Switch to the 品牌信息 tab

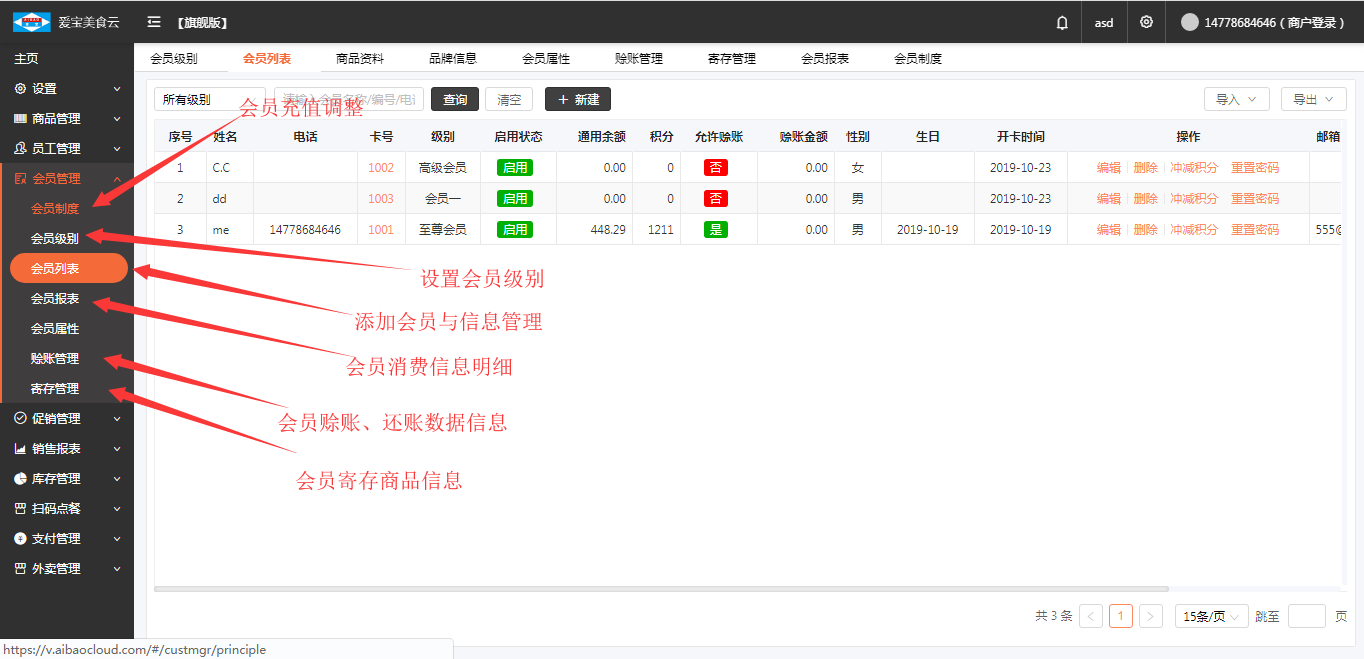(x=453, y=59)
